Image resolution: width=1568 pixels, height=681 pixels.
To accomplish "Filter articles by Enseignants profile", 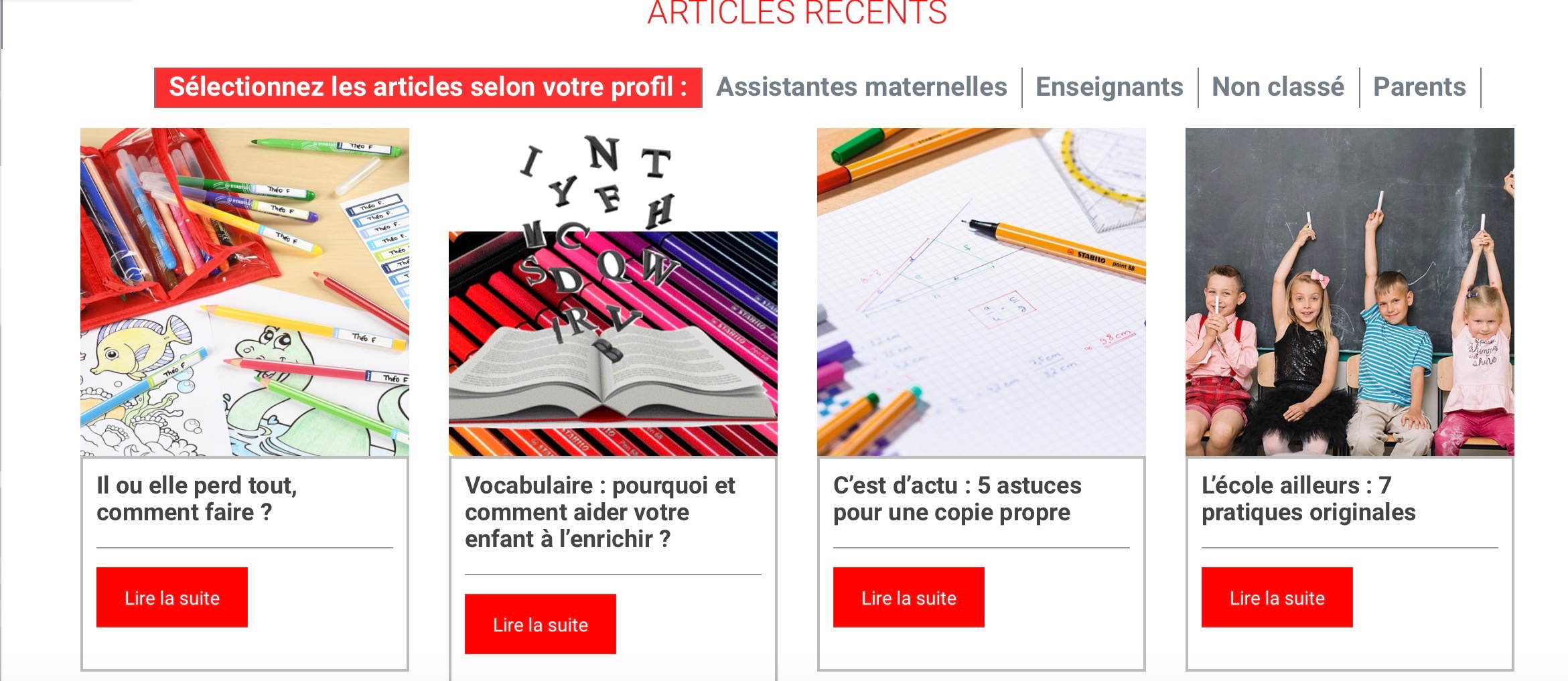I will pos(1109,87).
